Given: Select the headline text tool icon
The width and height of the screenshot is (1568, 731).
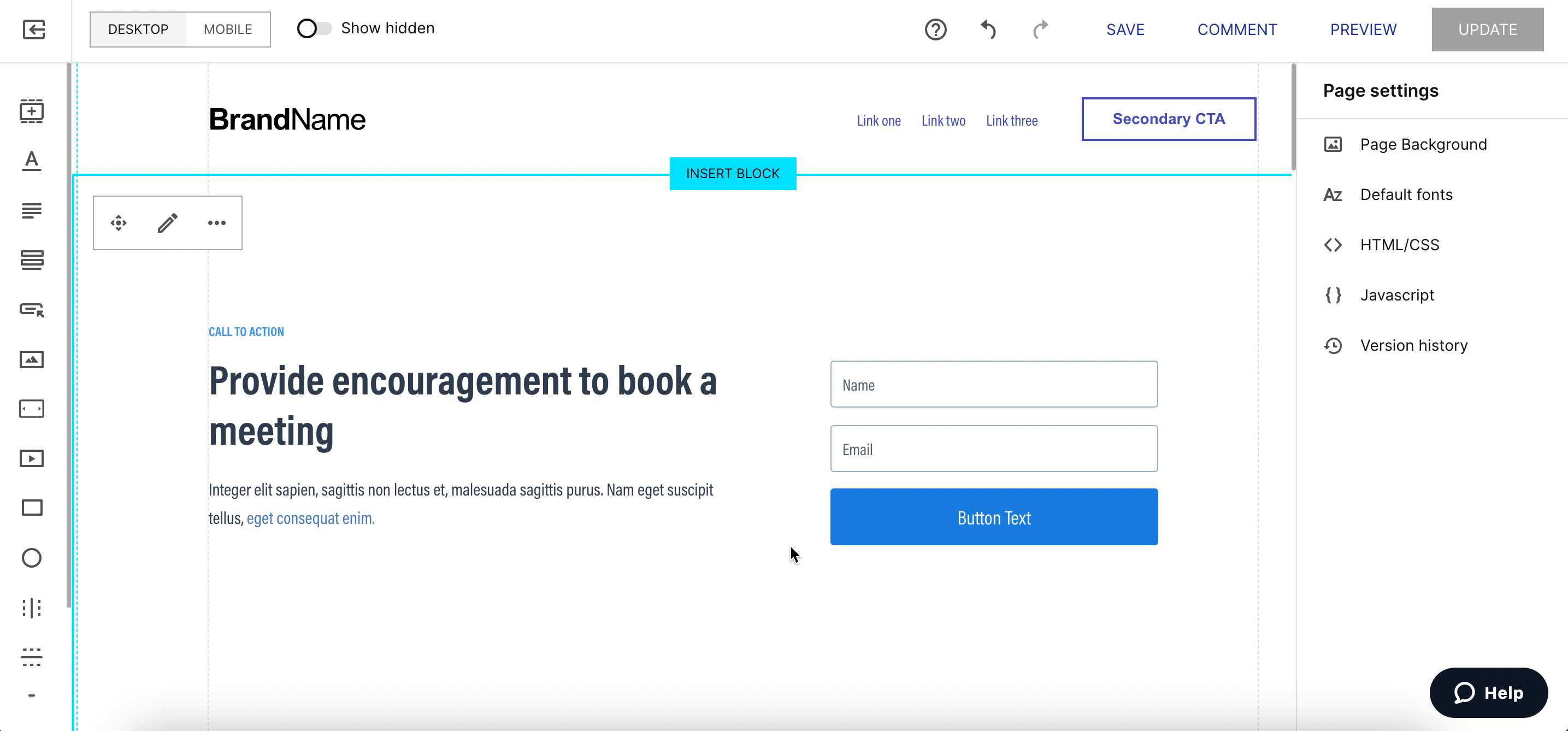Looking at the screenshot, I should [32, 161].
